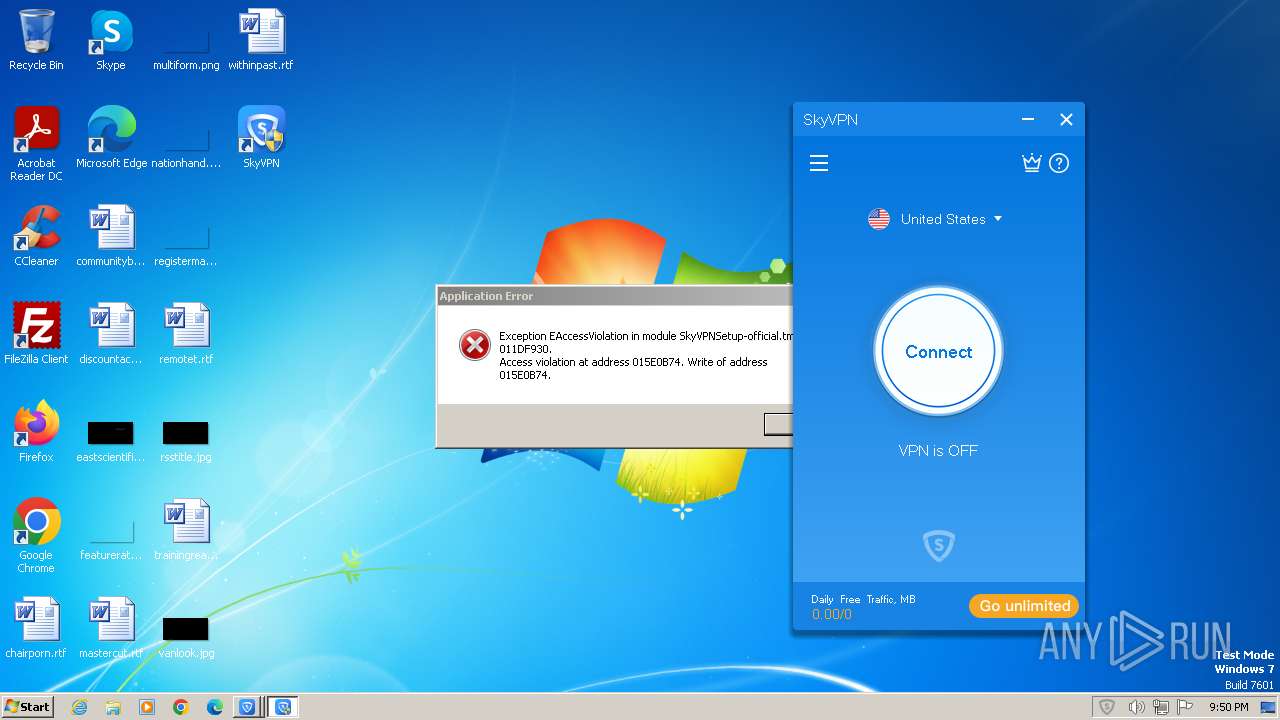Open the remotet.rtf document
This screenshot has width=1280, height=720.
tap(186, 334)
